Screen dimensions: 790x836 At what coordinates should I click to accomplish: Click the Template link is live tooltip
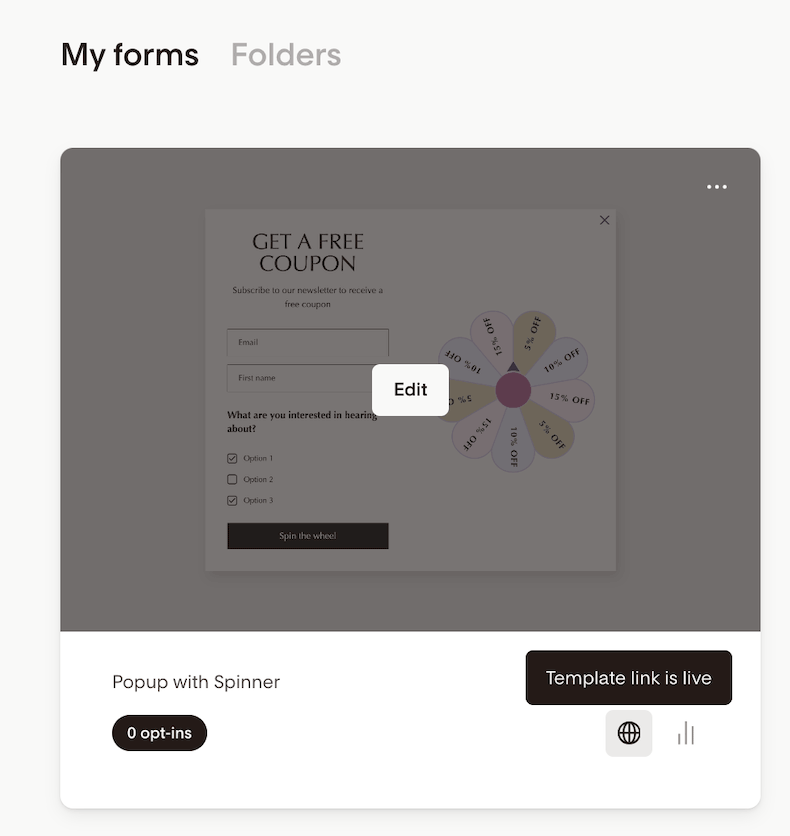628,678
